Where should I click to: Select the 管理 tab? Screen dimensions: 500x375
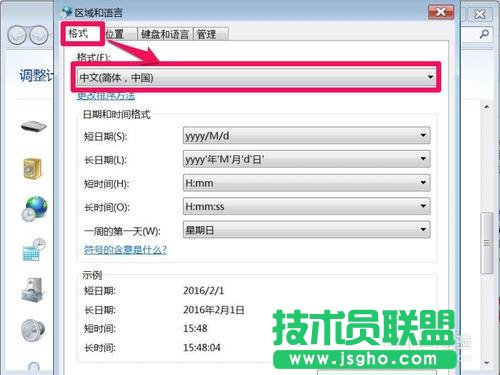(210, 34)
